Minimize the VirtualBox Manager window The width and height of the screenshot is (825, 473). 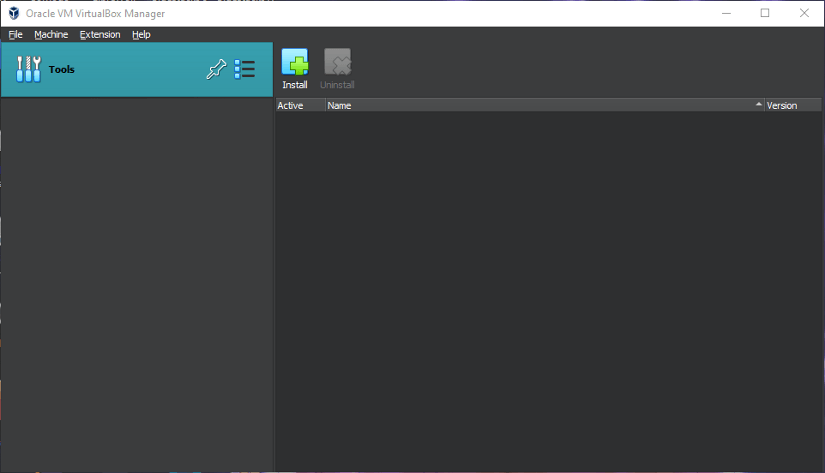[x=727, y=13]
